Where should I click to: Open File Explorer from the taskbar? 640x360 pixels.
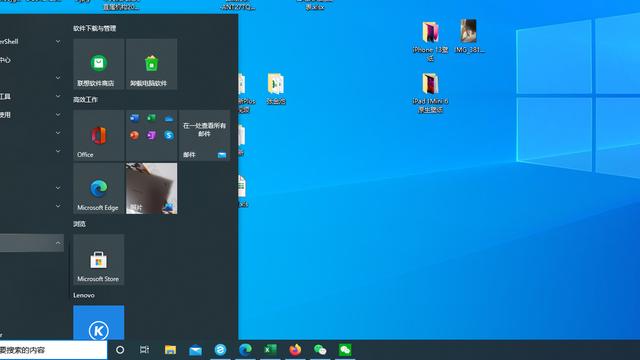[170, 350]
